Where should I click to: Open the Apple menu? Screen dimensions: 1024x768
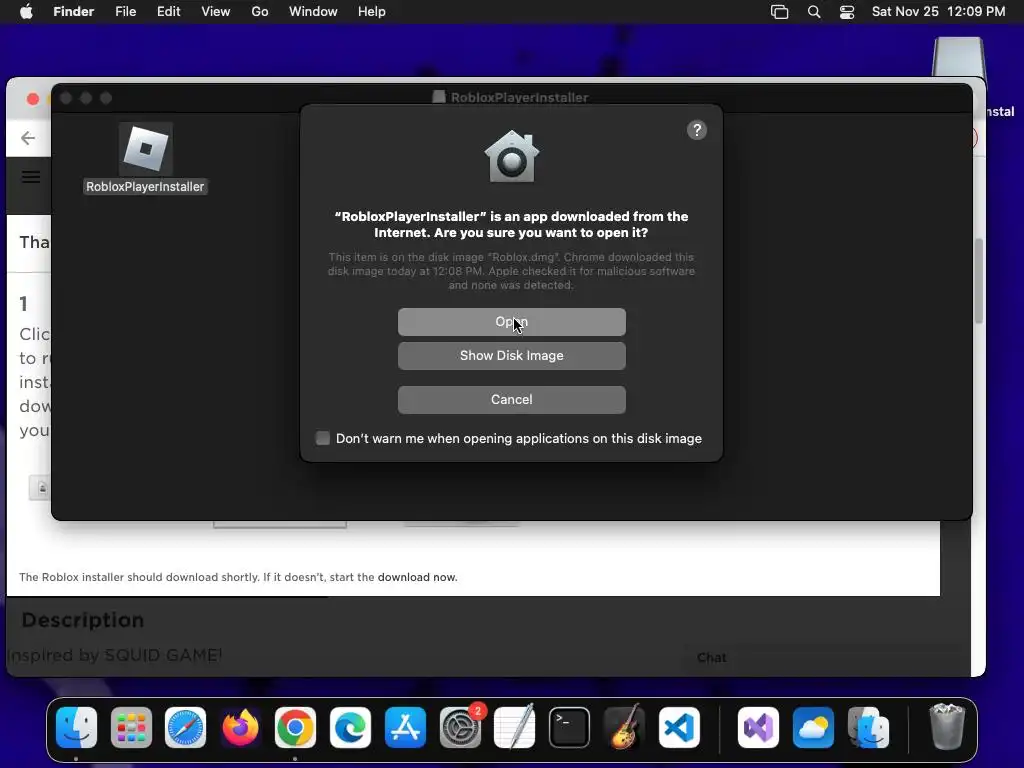[x=26, y=12]
